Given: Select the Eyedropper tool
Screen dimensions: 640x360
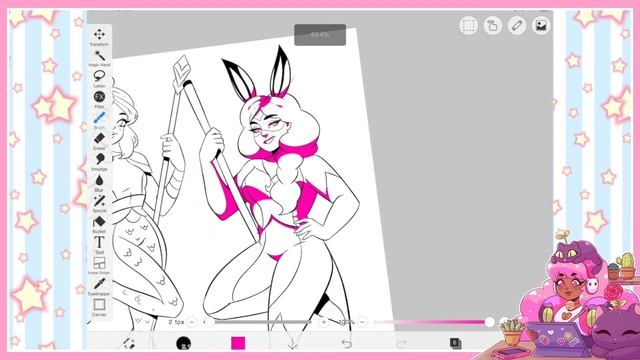Looking at the screenshot, I should 99,286.
